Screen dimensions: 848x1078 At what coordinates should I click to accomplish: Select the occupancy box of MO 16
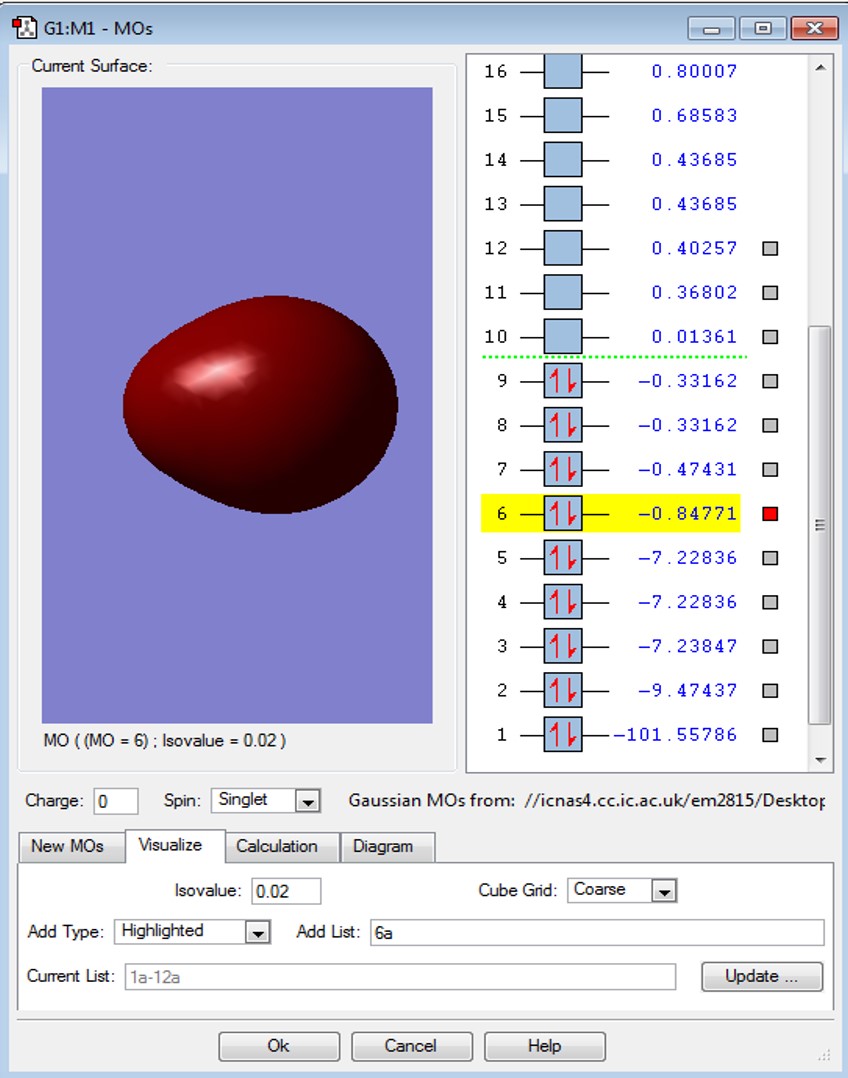coord(563,72)
